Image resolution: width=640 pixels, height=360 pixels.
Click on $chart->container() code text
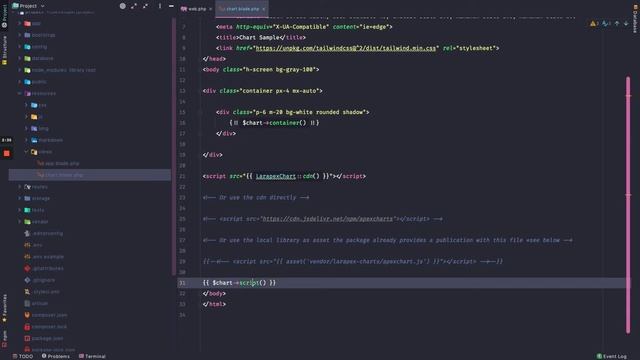(274, 123)
